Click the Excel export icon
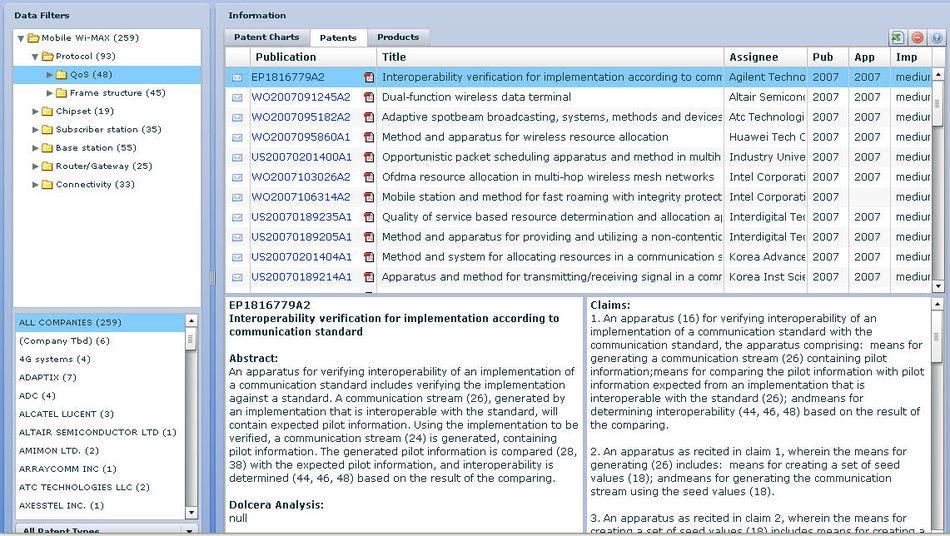The width and height of the screenshot is (950, 536). (x=899, y=38)
